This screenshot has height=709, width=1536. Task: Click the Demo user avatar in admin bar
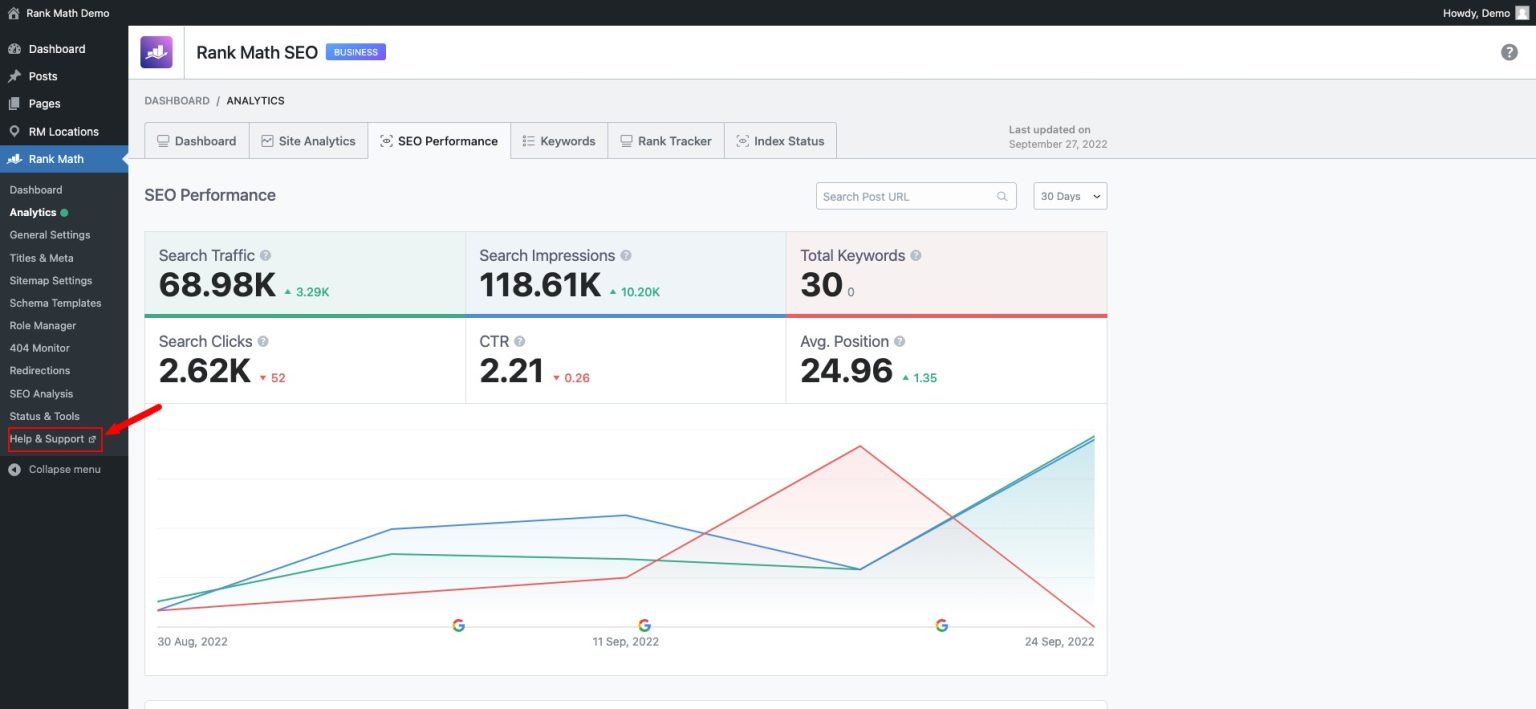pyautogui.click(x=1522, y=13)
